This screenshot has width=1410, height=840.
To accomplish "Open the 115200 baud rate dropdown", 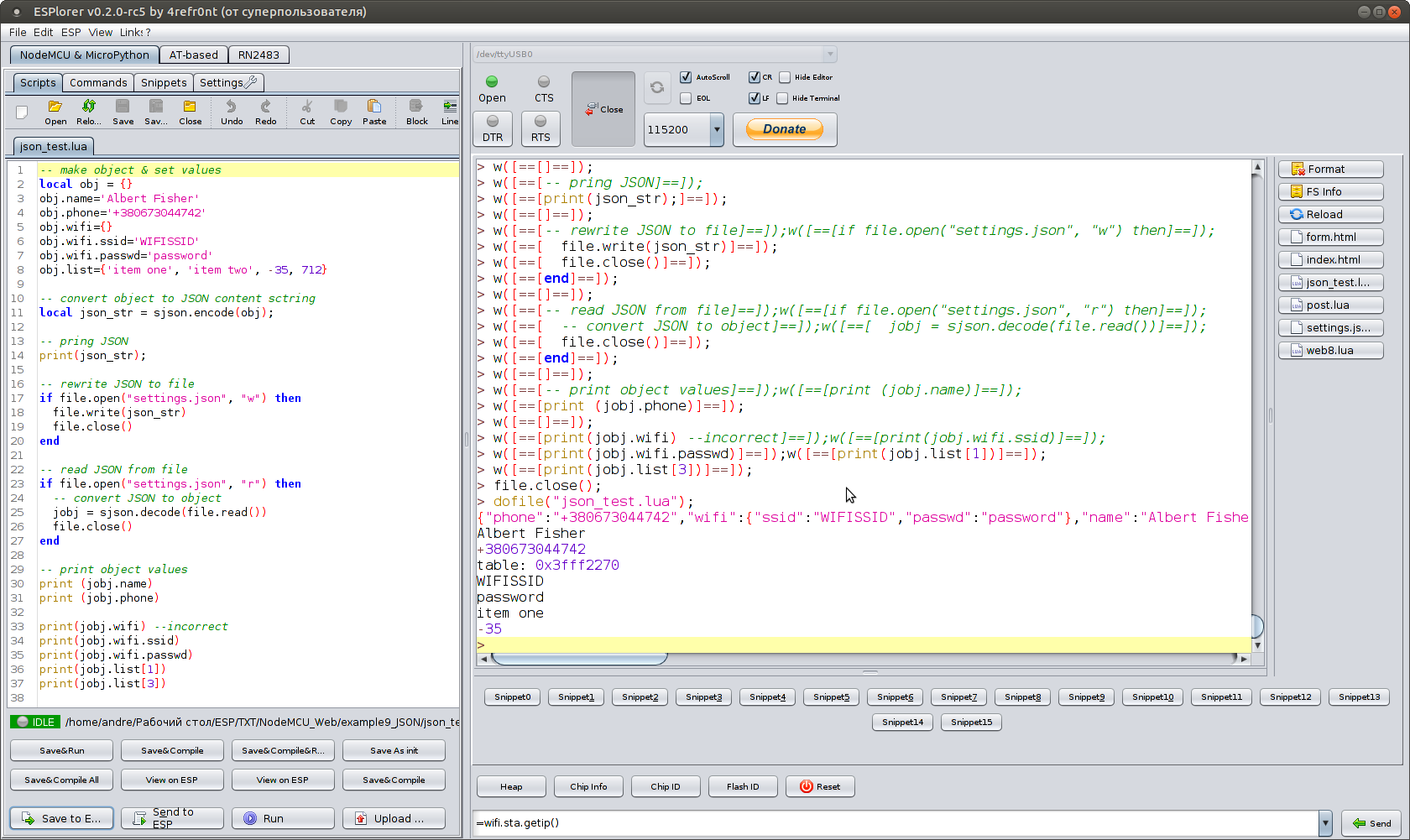I will 716,130.
